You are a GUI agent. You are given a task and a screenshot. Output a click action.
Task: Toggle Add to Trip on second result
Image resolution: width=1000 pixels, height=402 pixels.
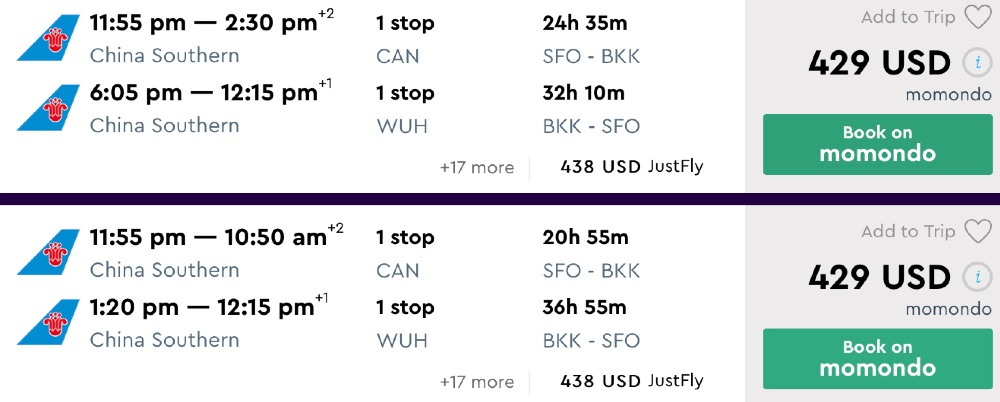click(x=908, y=232)
